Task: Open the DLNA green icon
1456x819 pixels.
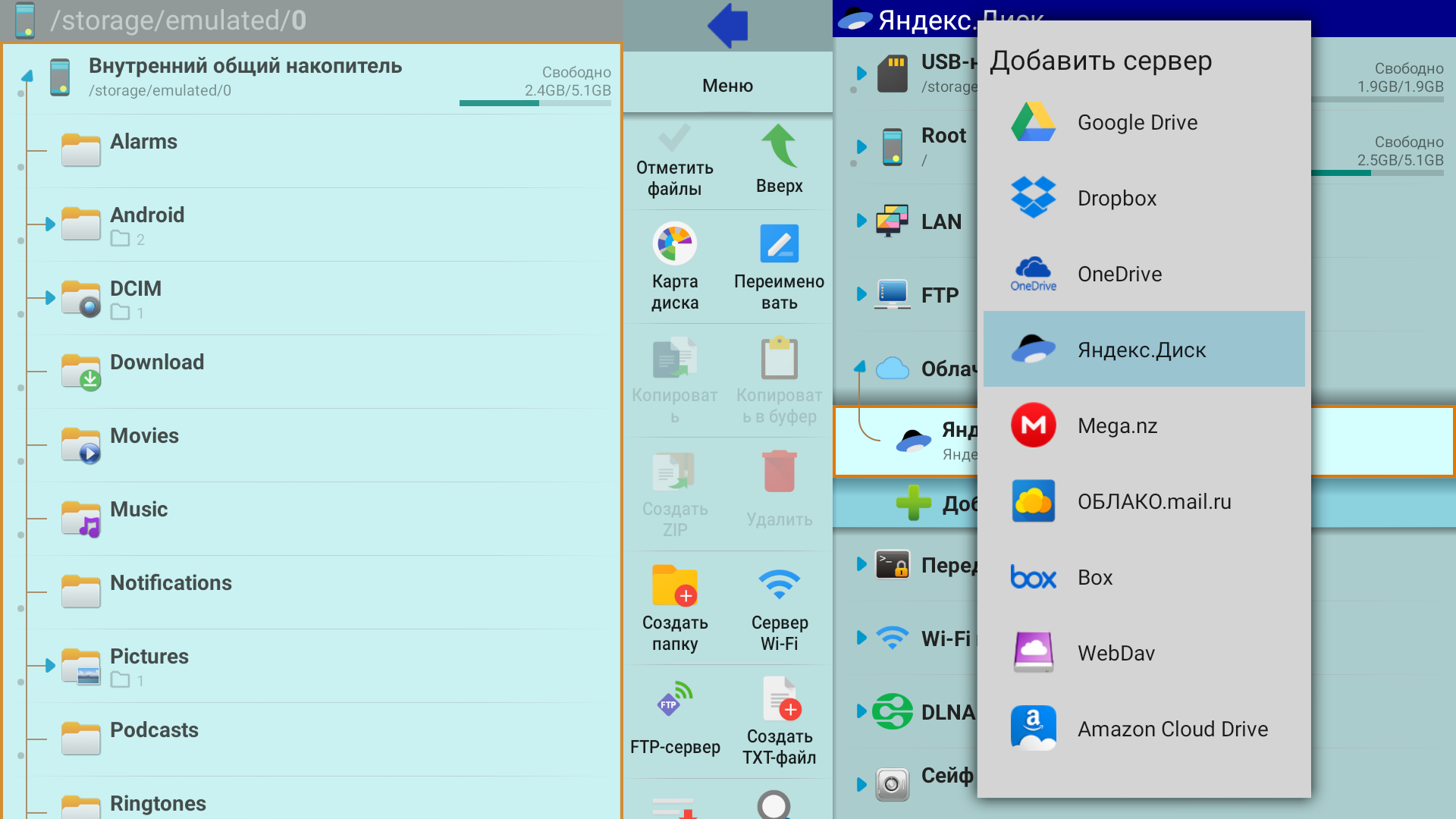Action: (893, 711)
